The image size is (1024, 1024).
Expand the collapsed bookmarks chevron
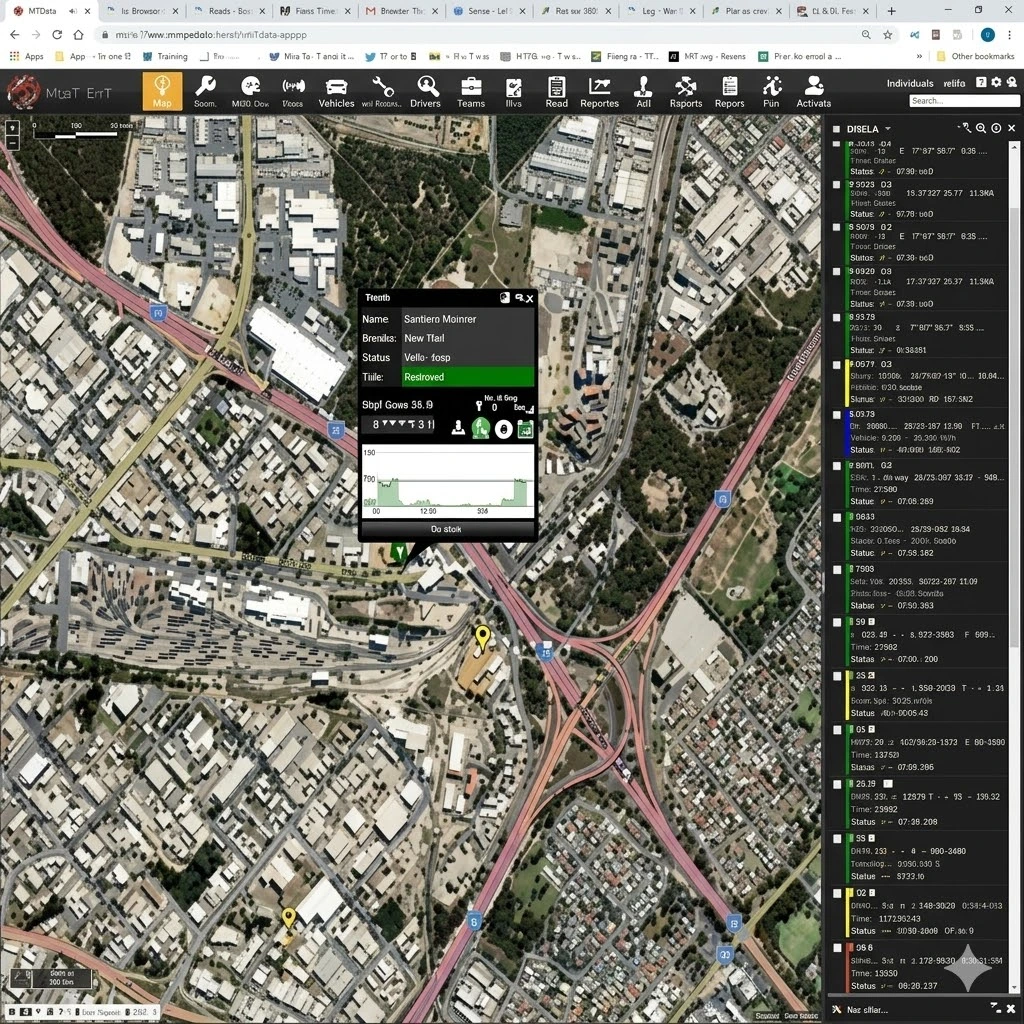click(x=919, y=56)
